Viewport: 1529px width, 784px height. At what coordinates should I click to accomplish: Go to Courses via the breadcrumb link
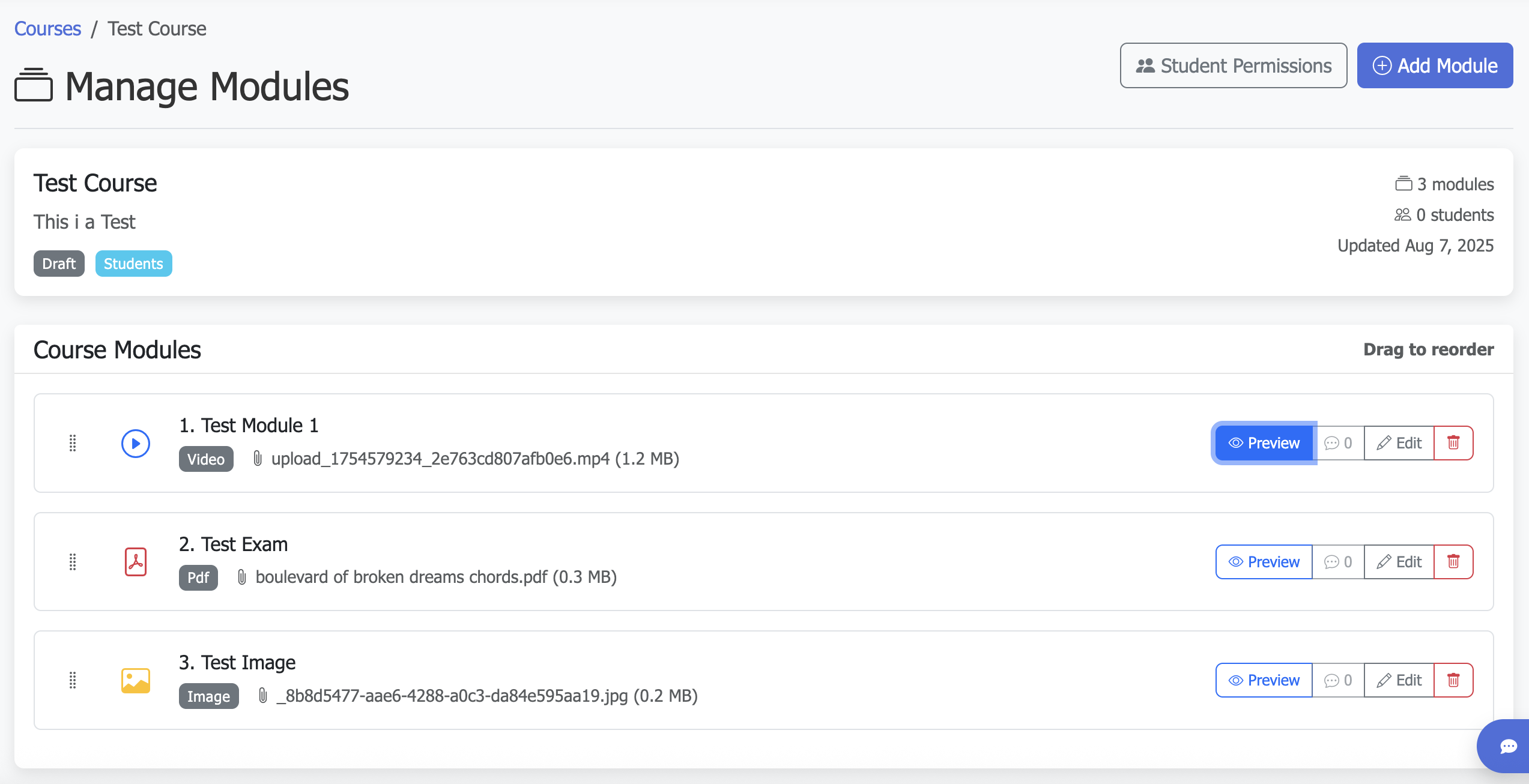47,29
